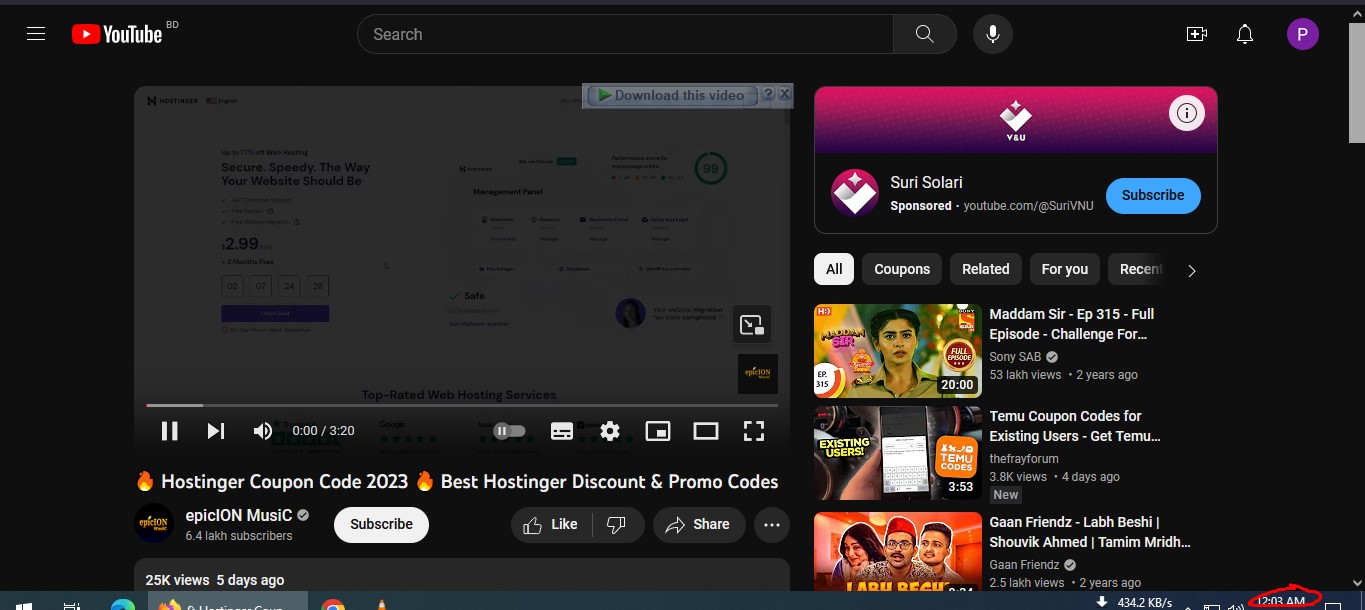This screenshot has width=1365, height=610.
Task: Open Maddam Sir Ep 315 video title
Action: pos(1072,324)
